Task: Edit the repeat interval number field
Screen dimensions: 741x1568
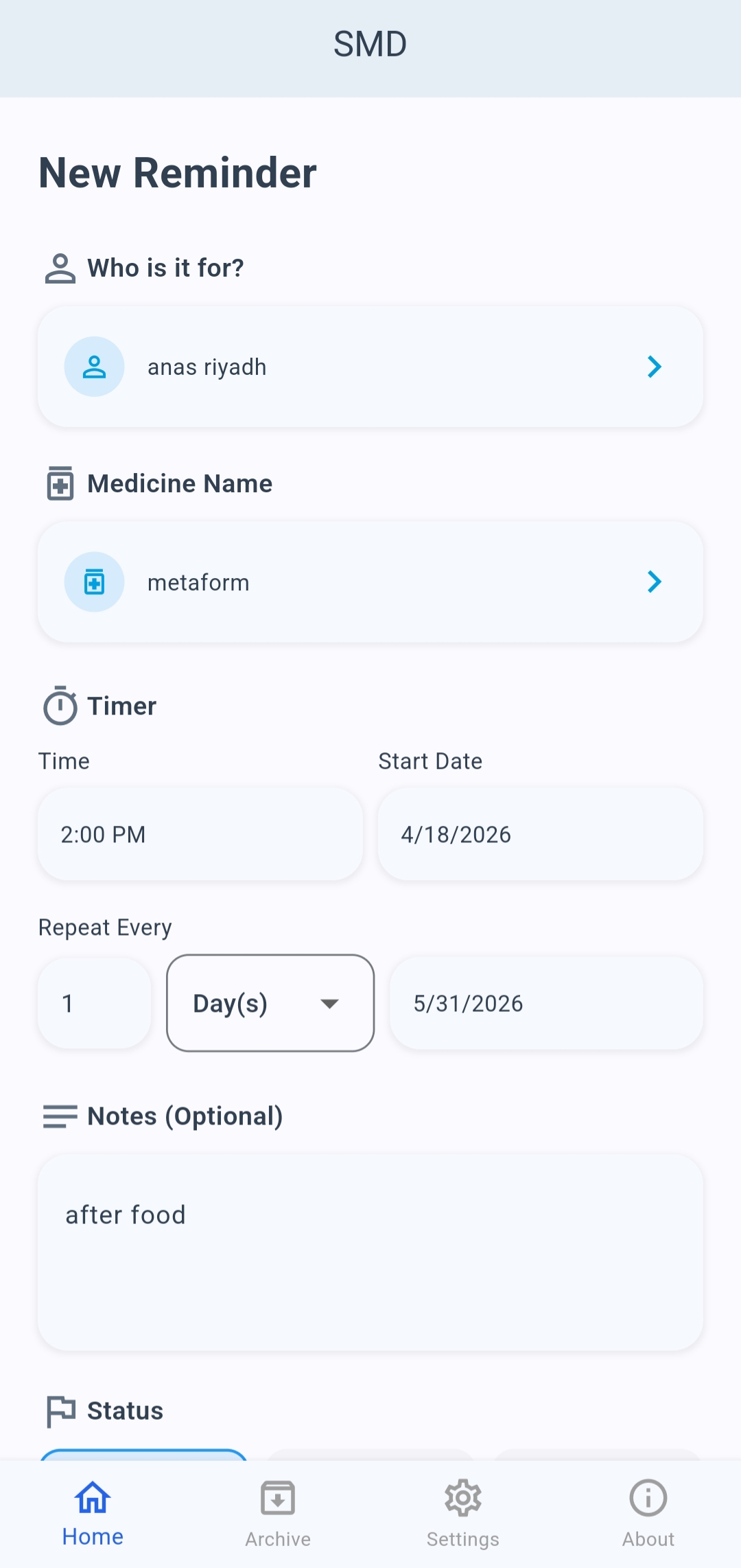Action: (x=94, y=1003)
